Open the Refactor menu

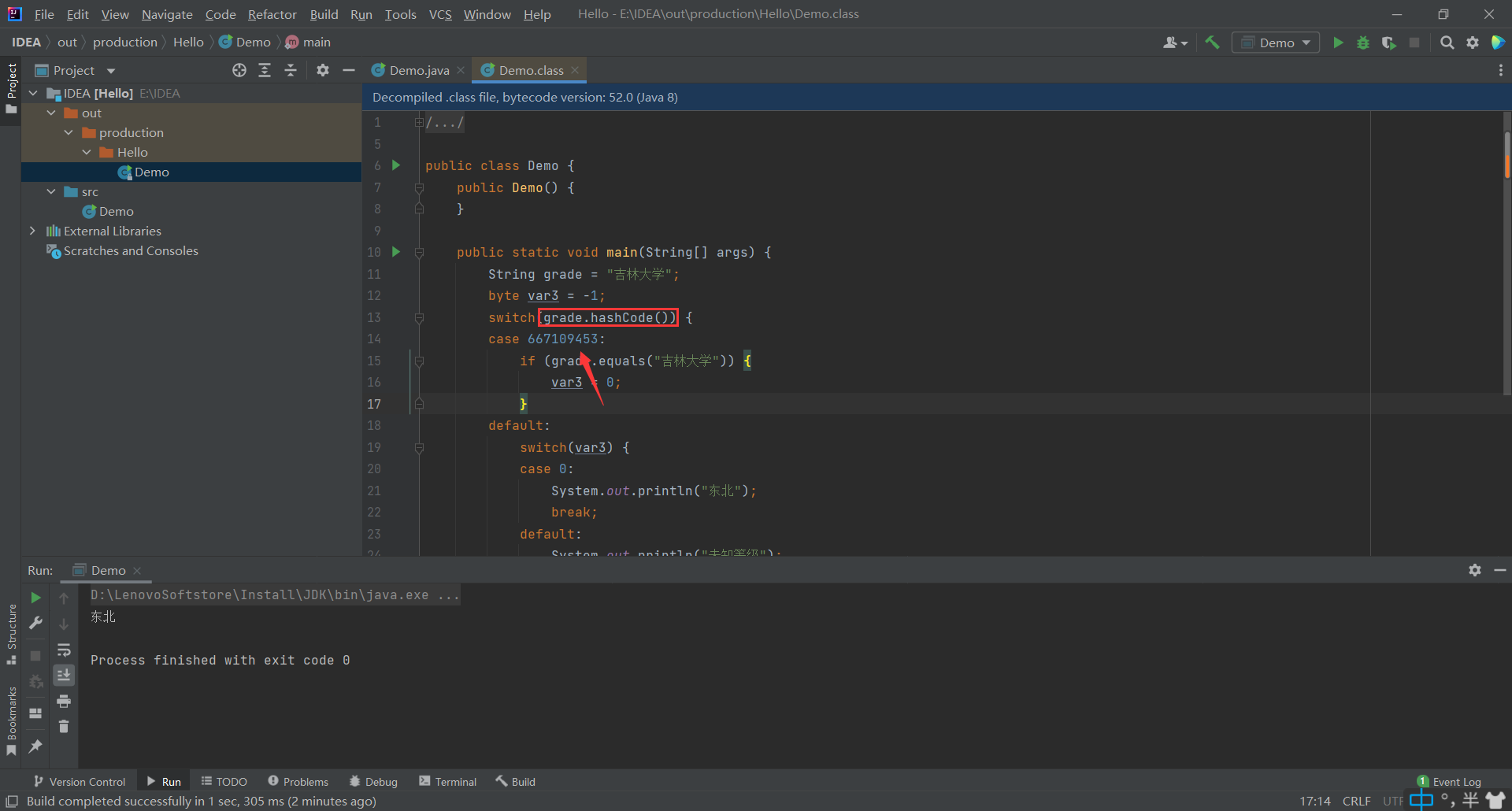[272, 14]
